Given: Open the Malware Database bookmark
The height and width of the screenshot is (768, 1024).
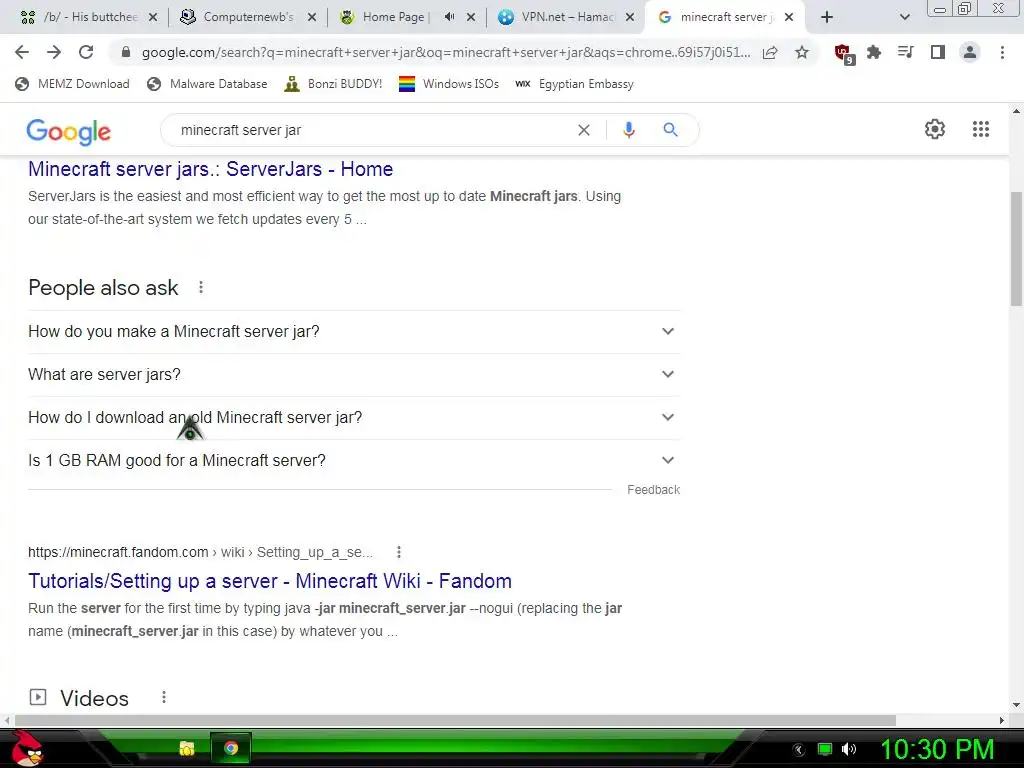Looking at the screenshot, I should pos(208,84).
